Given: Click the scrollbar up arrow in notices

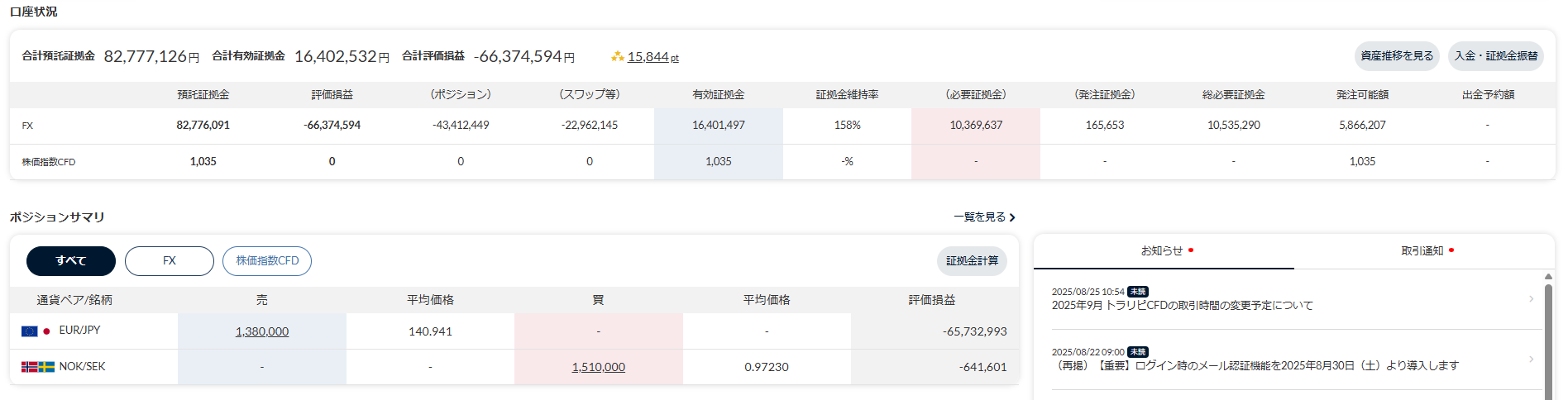Looking at the screenshot, I should [1548, 277].
